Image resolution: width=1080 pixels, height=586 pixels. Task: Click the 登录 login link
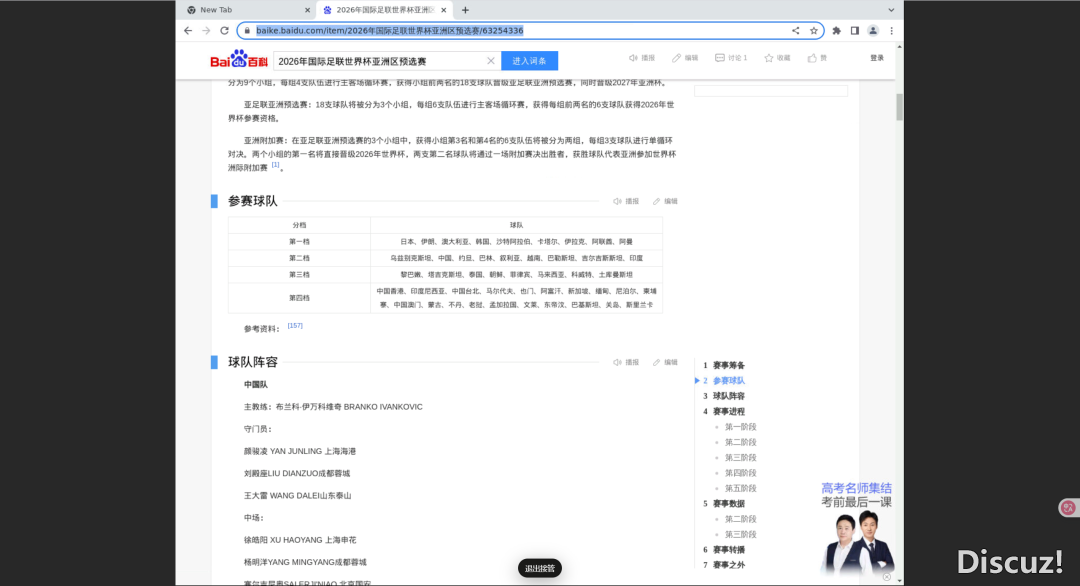point(876,58)
